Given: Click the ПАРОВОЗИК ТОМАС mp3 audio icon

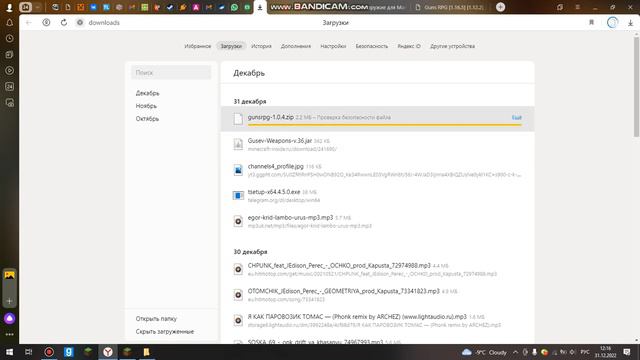Looking at the screenshot, I should 238,320.
